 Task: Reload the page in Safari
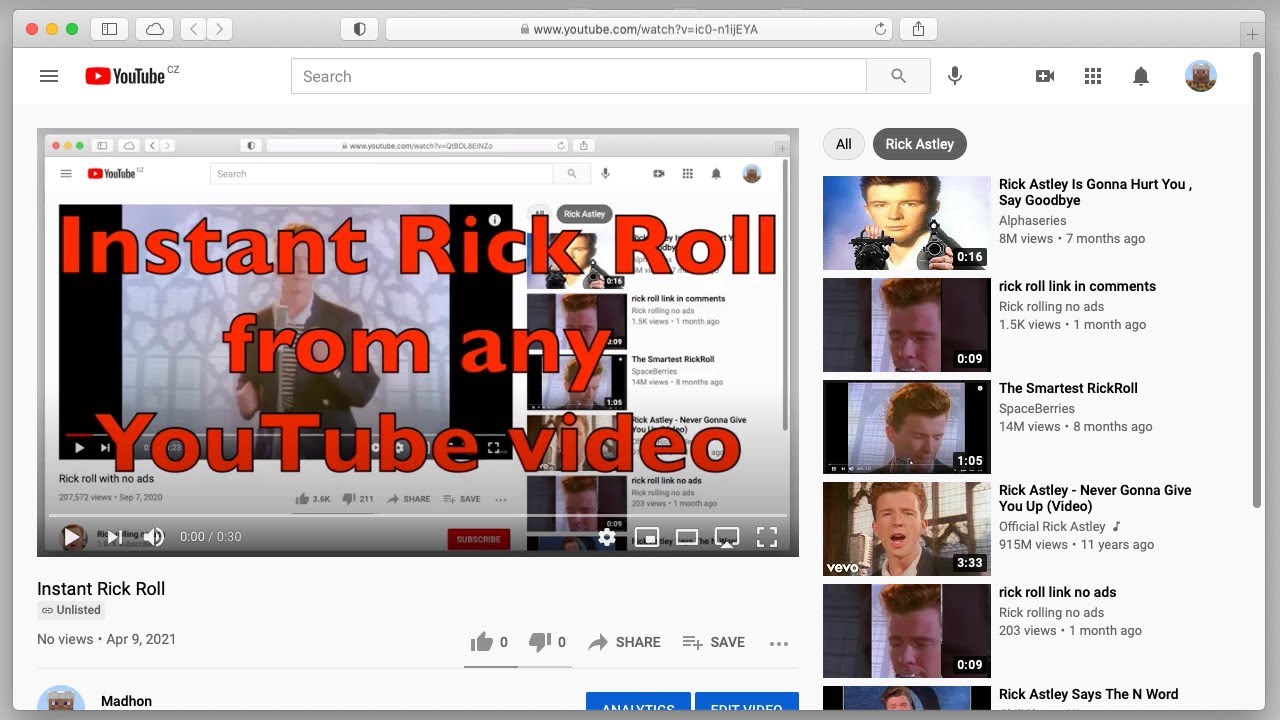[x=880, y=29]
